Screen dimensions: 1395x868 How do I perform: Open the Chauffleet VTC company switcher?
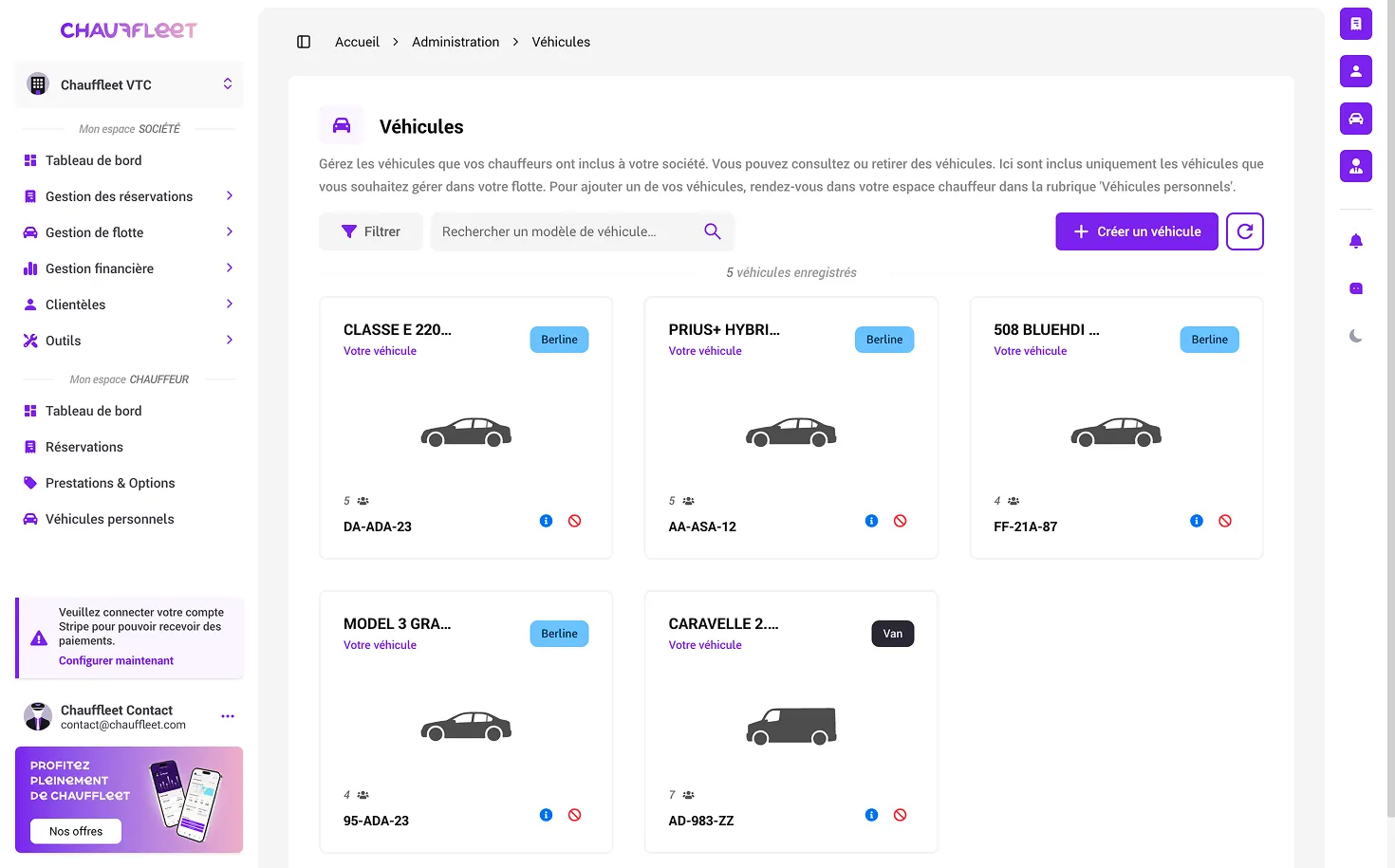[x=129, y=84]
